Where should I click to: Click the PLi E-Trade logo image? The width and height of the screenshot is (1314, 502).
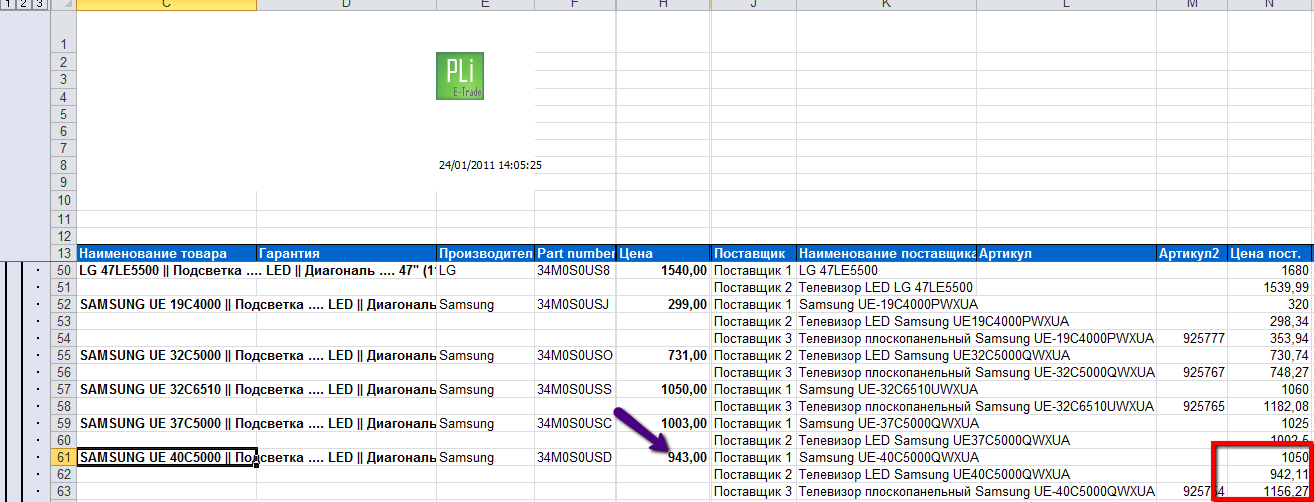(x=461, y=75)
